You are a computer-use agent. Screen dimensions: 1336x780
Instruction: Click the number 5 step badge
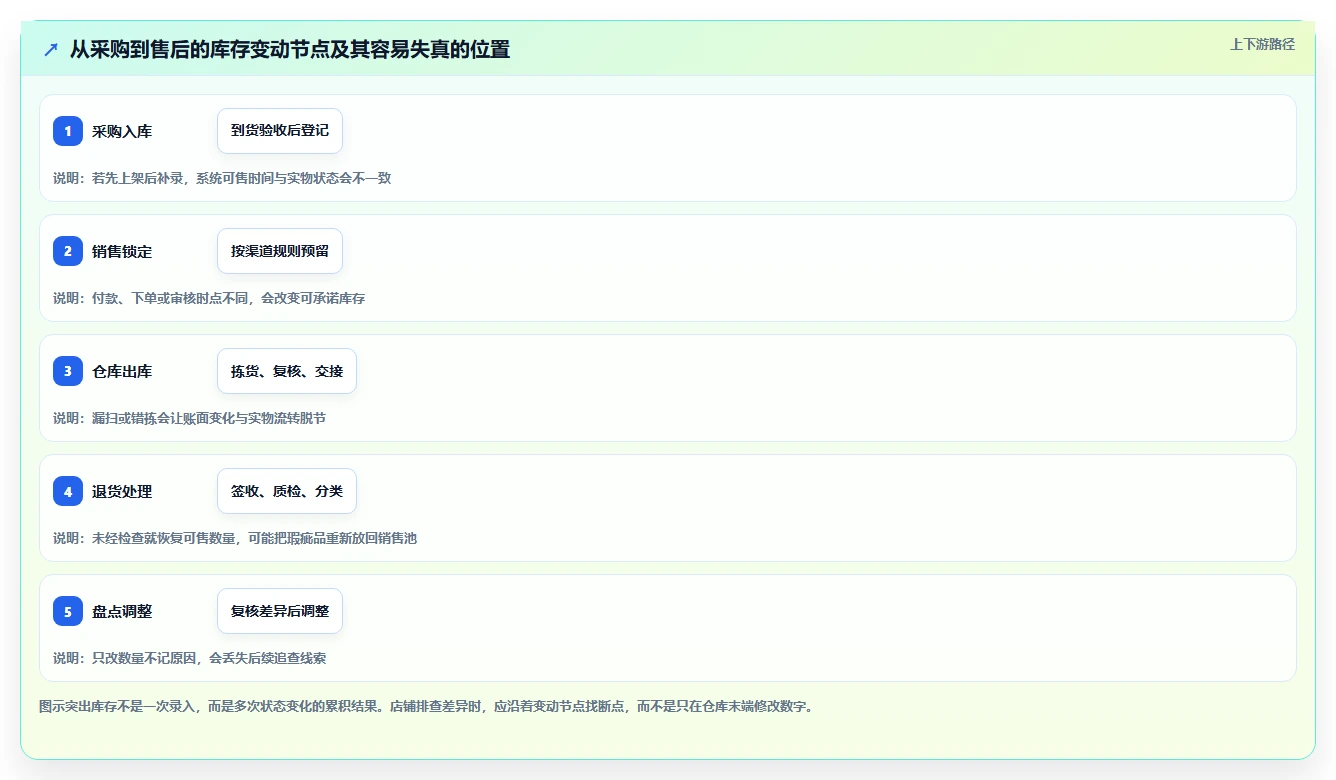click(68, 611)
